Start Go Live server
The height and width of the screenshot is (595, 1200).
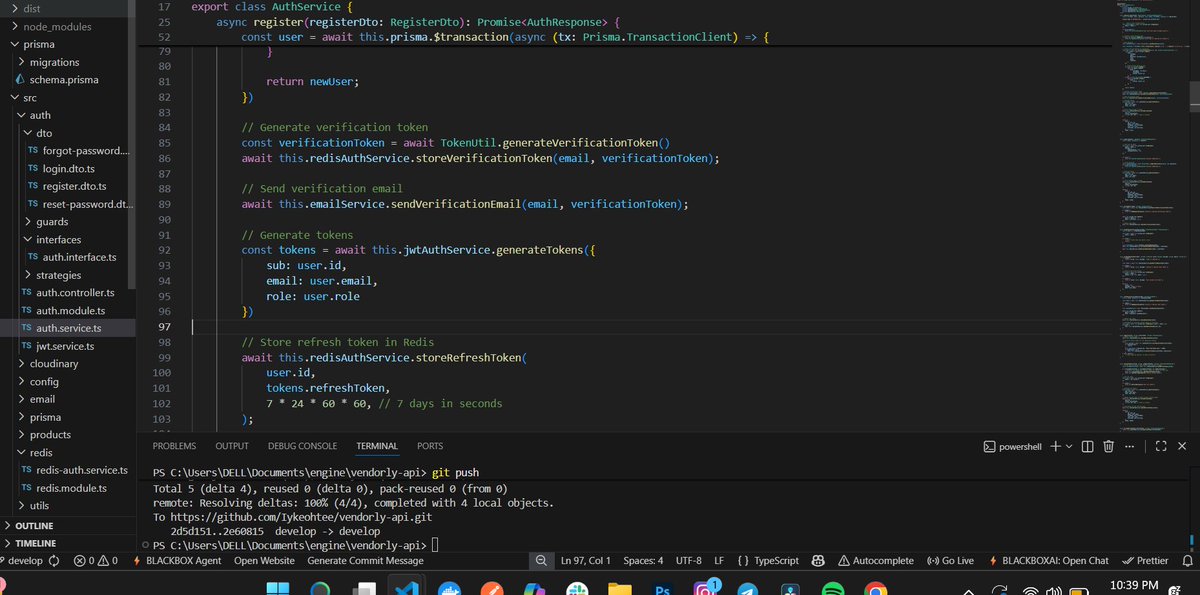(951, 561)
